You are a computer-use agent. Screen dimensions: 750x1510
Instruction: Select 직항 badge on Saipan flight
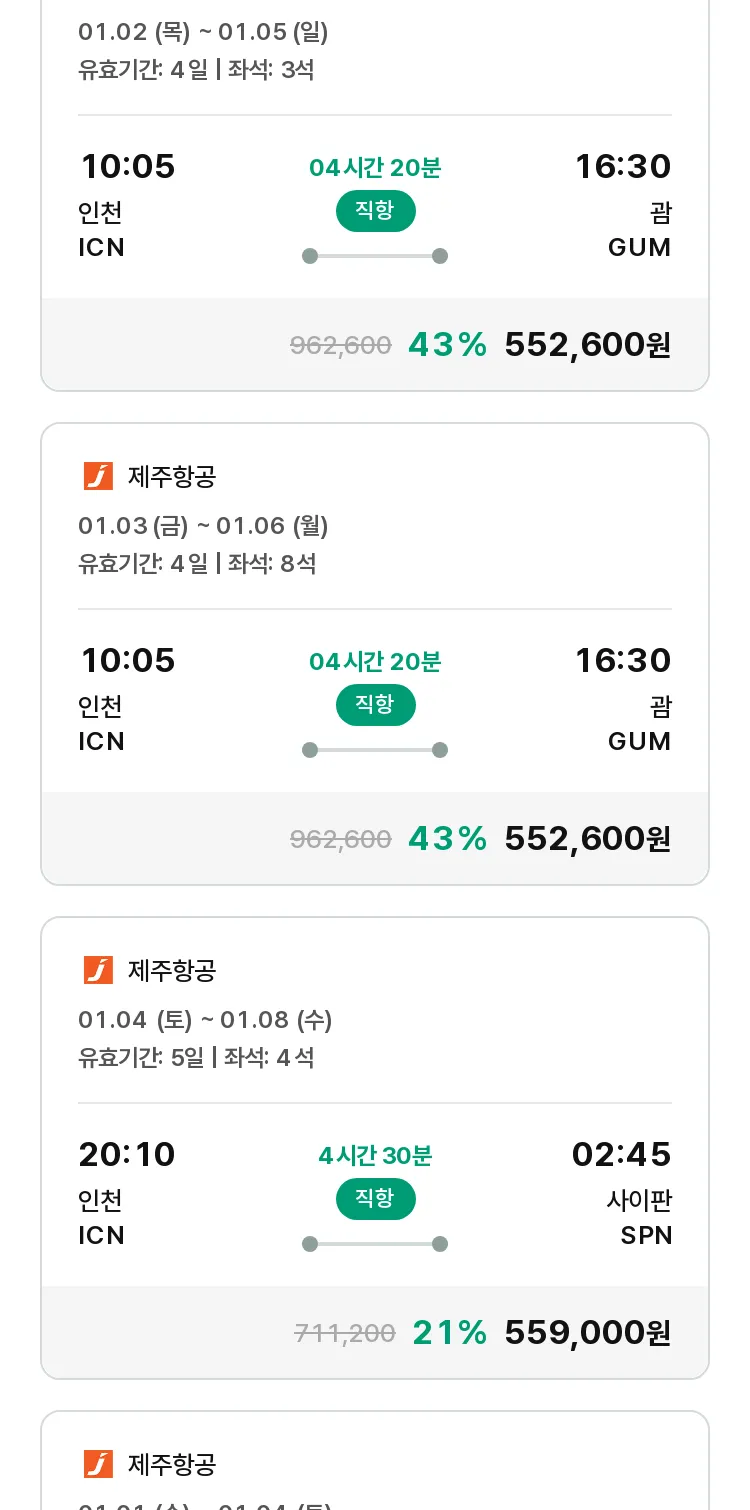tap(375, 1199)
